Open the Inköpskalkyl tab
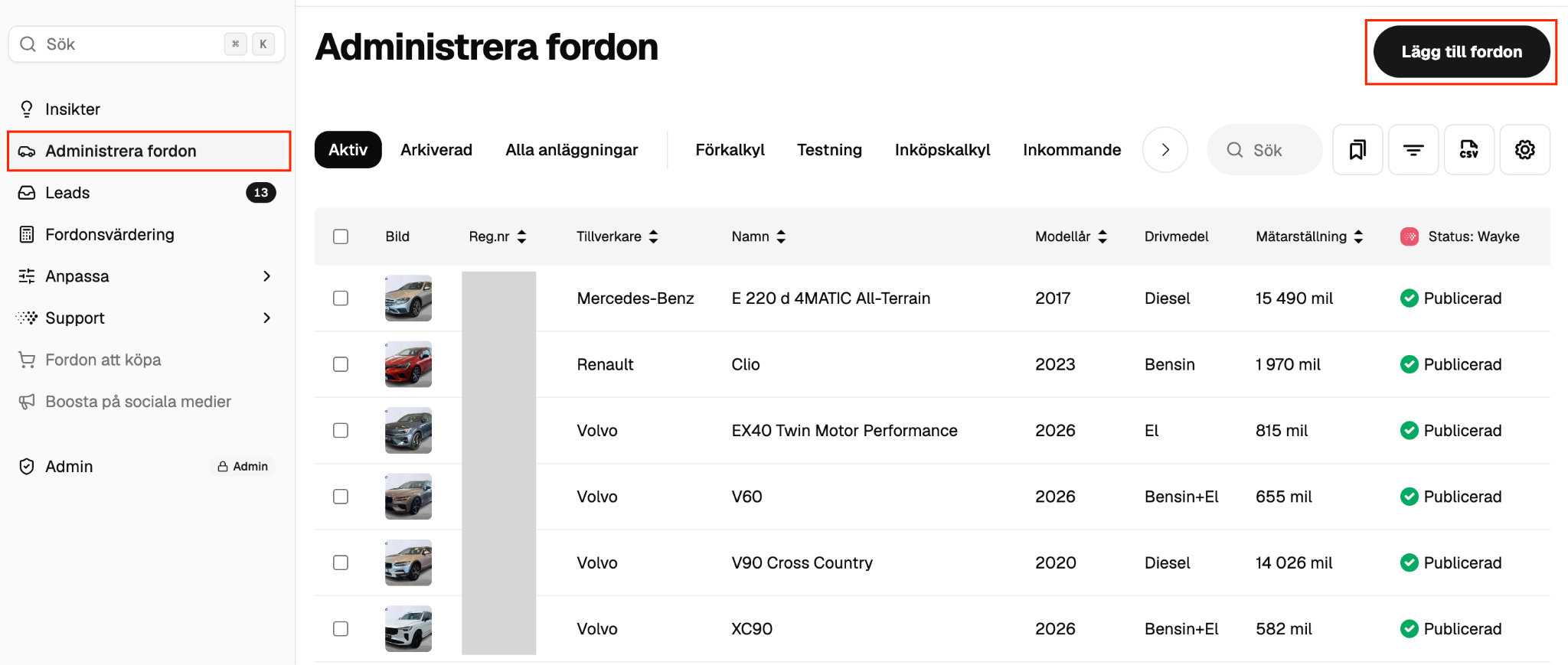 942,150
